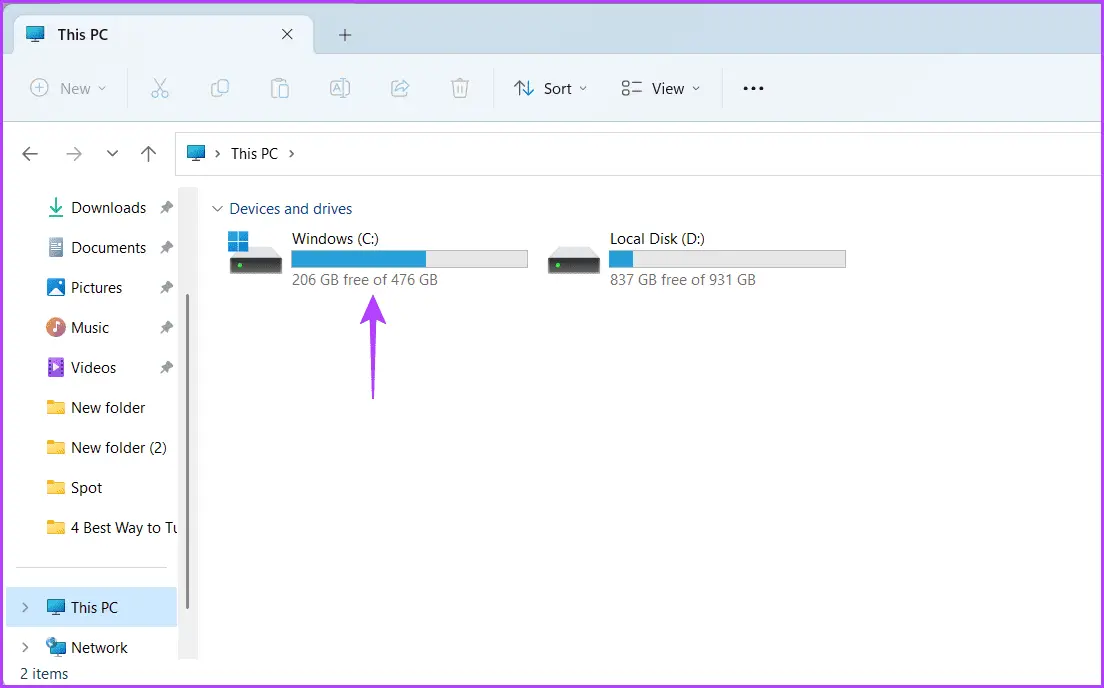
Task: Click the Local Disk (D:) label
Action: point(658,239)
